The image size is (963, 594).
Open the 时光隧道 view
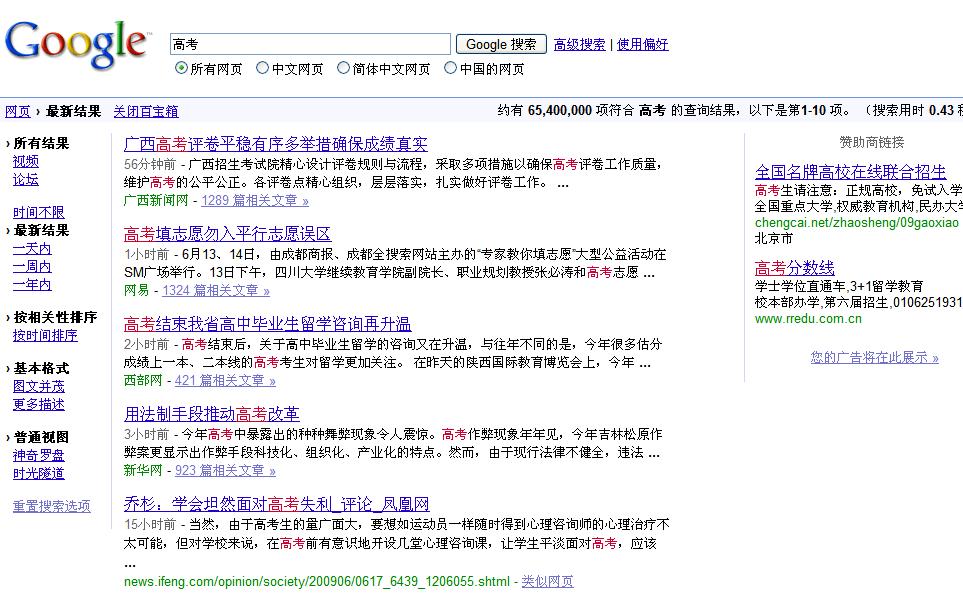click(39, 473)
